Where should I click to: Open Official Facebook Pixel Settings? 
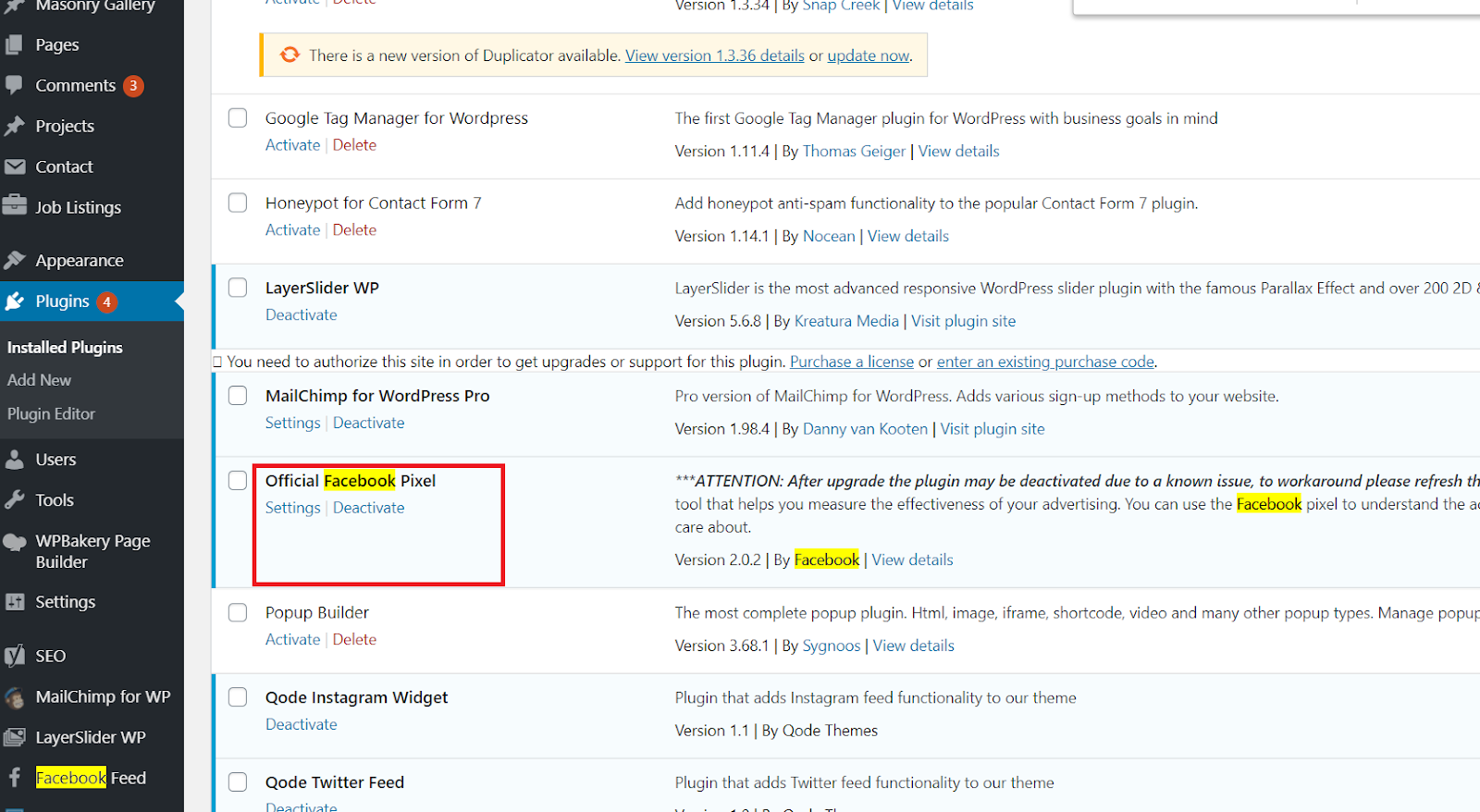[x=292, y=508]
